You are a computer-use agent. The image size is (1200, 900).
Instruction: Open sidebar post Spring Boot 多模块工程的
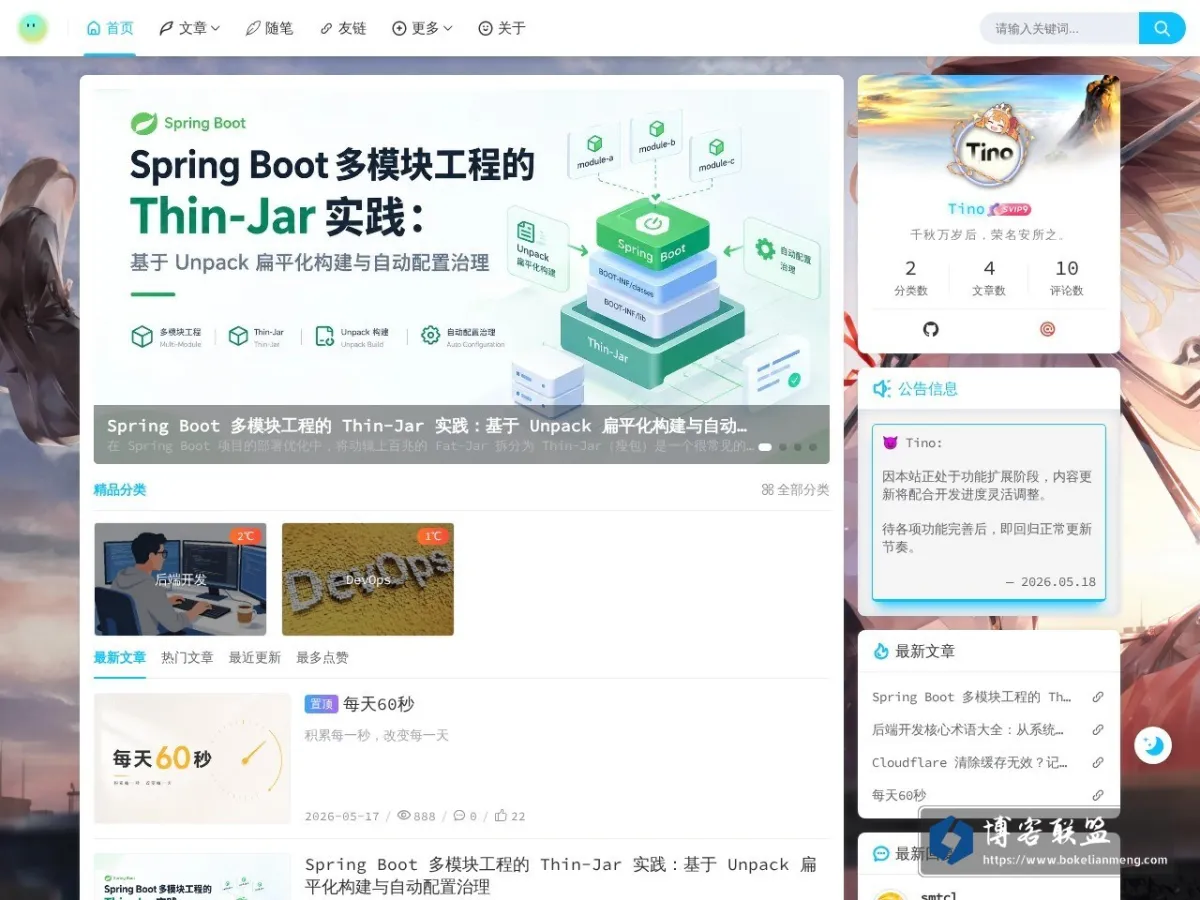coord(971,697)
